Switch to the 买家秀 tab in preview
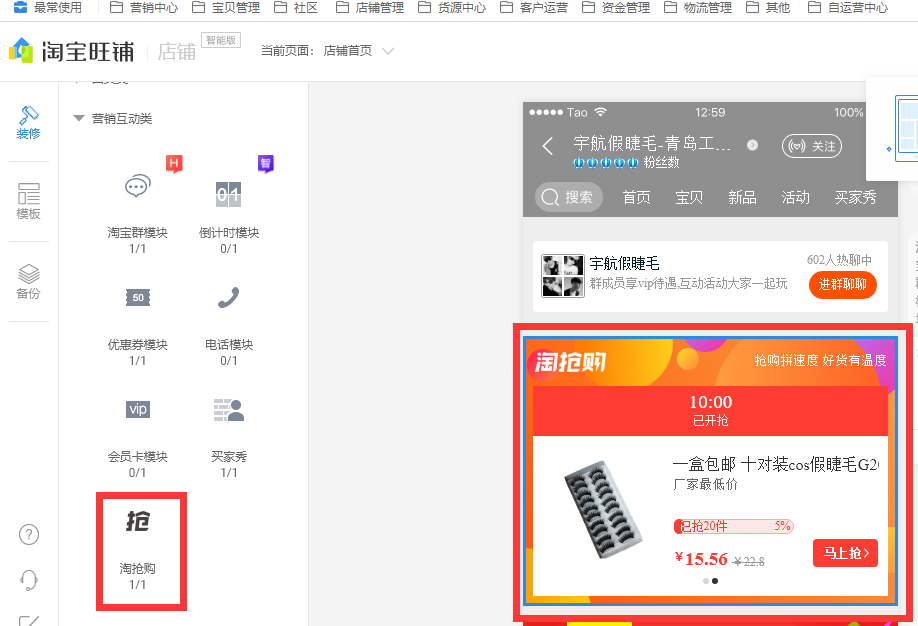 pos(855,197)
